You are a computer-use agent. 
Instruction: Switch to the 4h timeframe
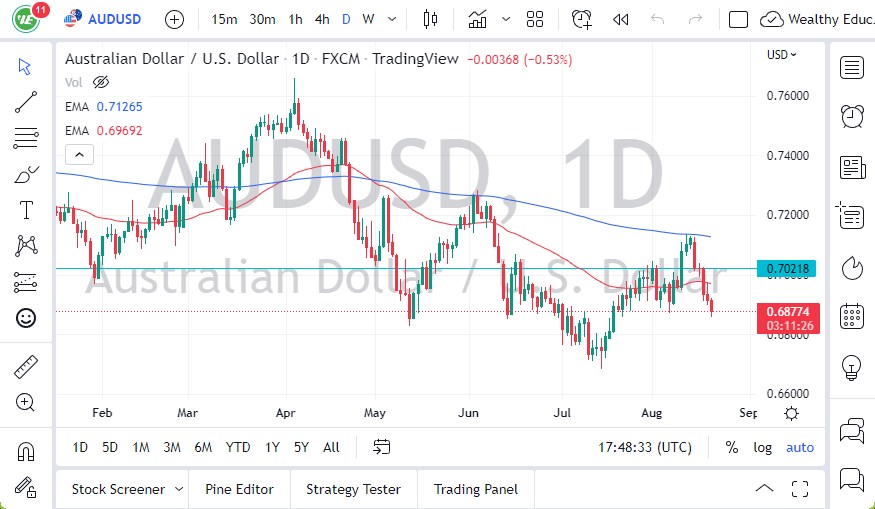pyautogui.click(x=321, y=19)
